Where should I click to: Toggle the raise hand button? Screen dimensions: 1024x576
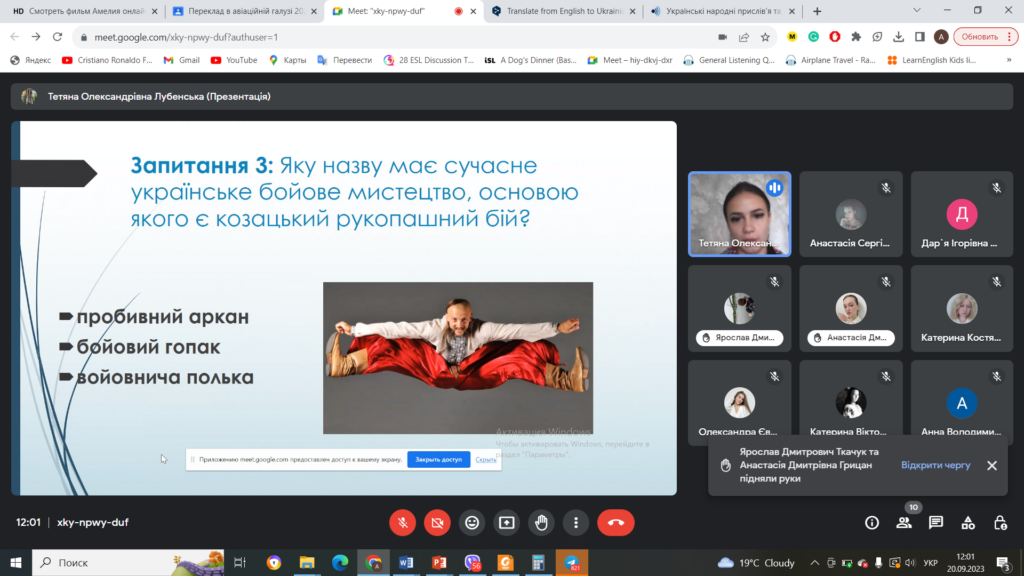pos(541,522)
